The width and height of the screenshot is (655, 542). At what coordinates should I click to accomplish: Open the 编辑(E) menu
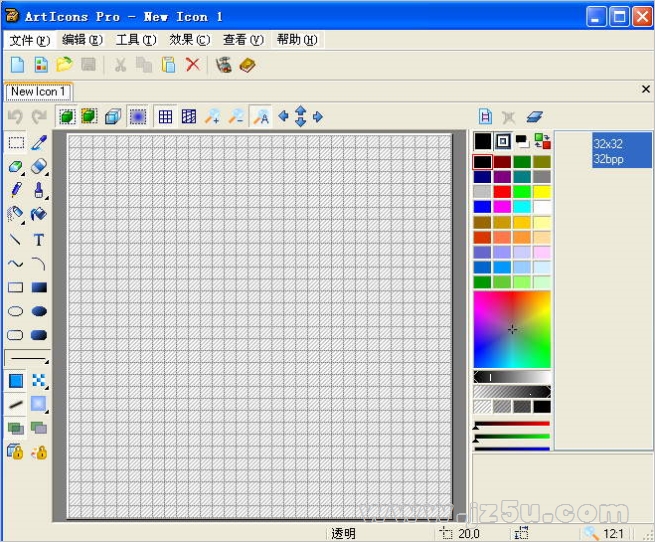point(82,40)
